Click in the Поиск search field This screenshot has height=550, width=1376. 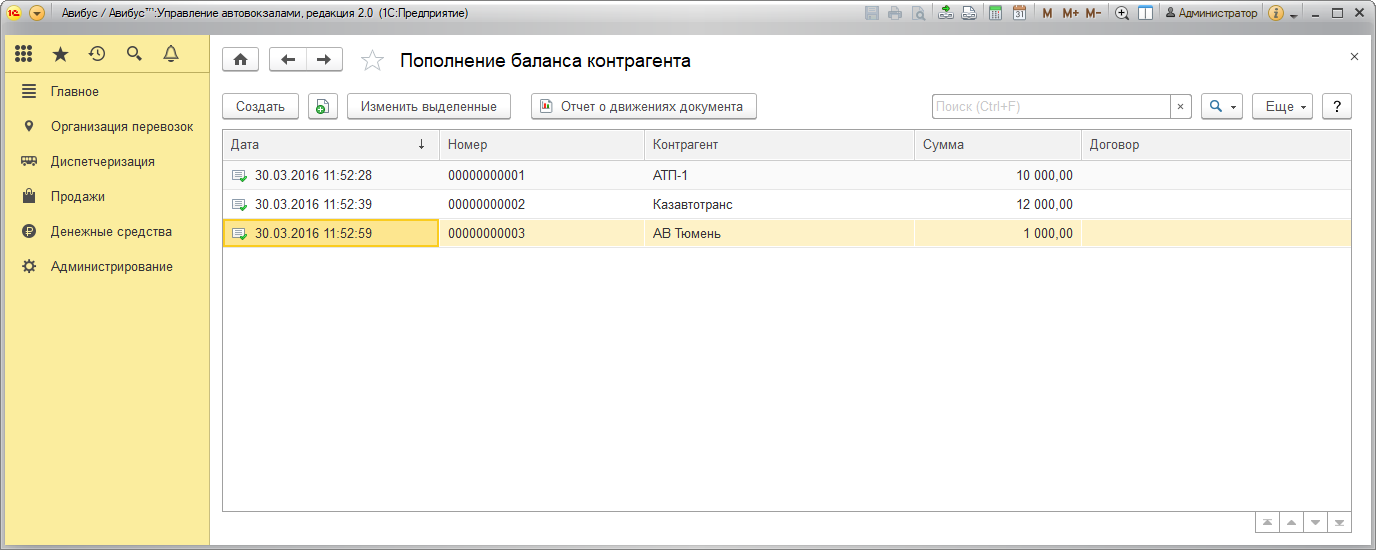click(1050, 107)
